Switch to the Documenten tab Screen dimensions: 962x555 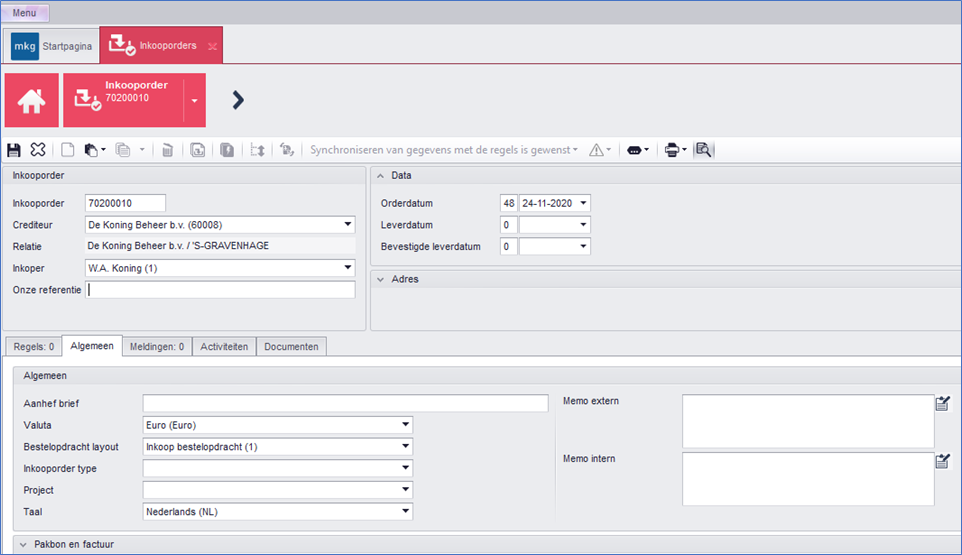291,346
